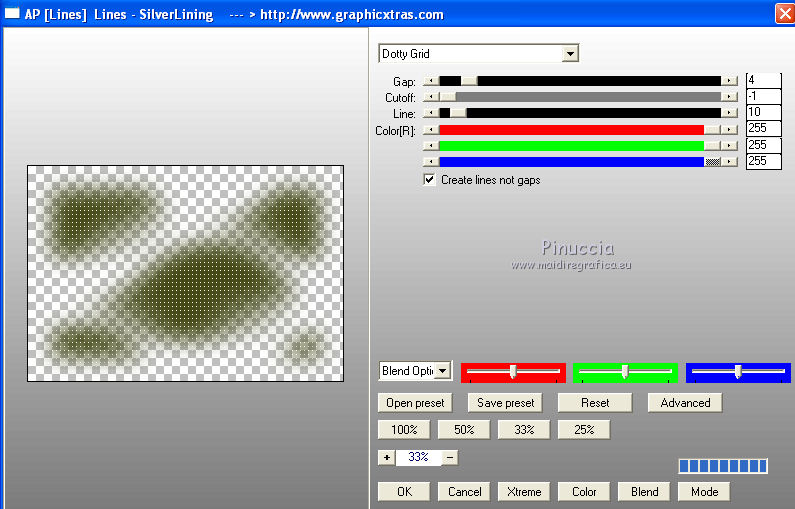Screen dimensions: 795x509
Task: Select the Line value field
Action: click(x=764, y=112)
